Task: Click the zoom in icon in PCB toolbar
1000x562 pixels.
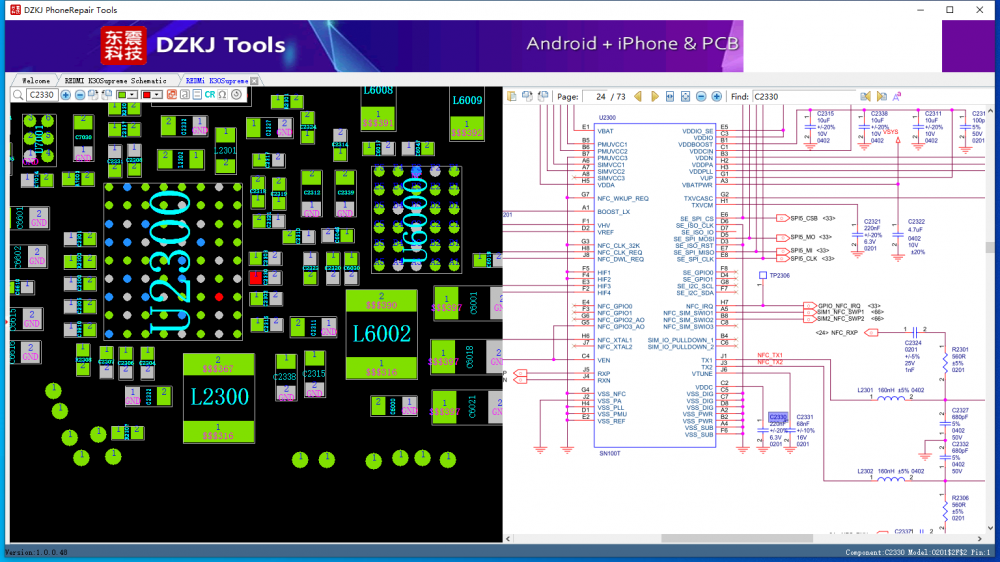Action: 66,95
